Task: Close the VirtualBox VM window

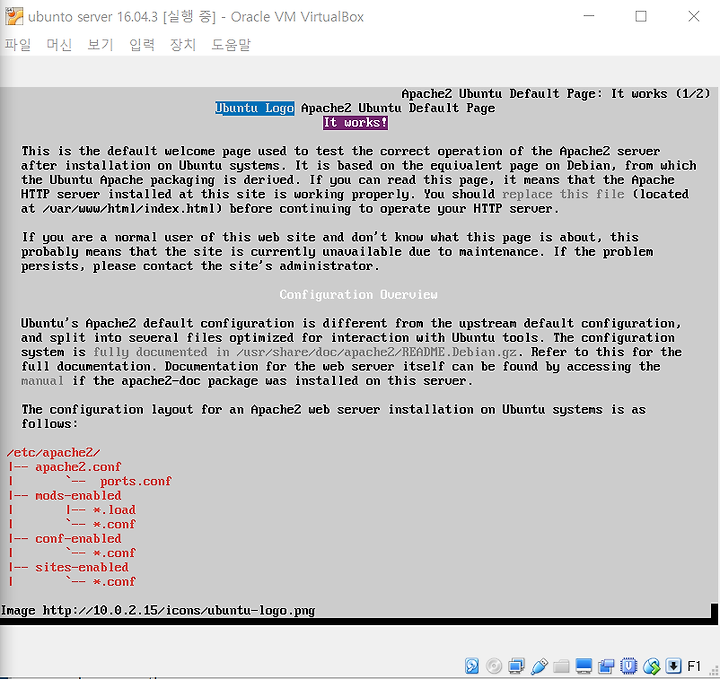Action: coord(694,16)
